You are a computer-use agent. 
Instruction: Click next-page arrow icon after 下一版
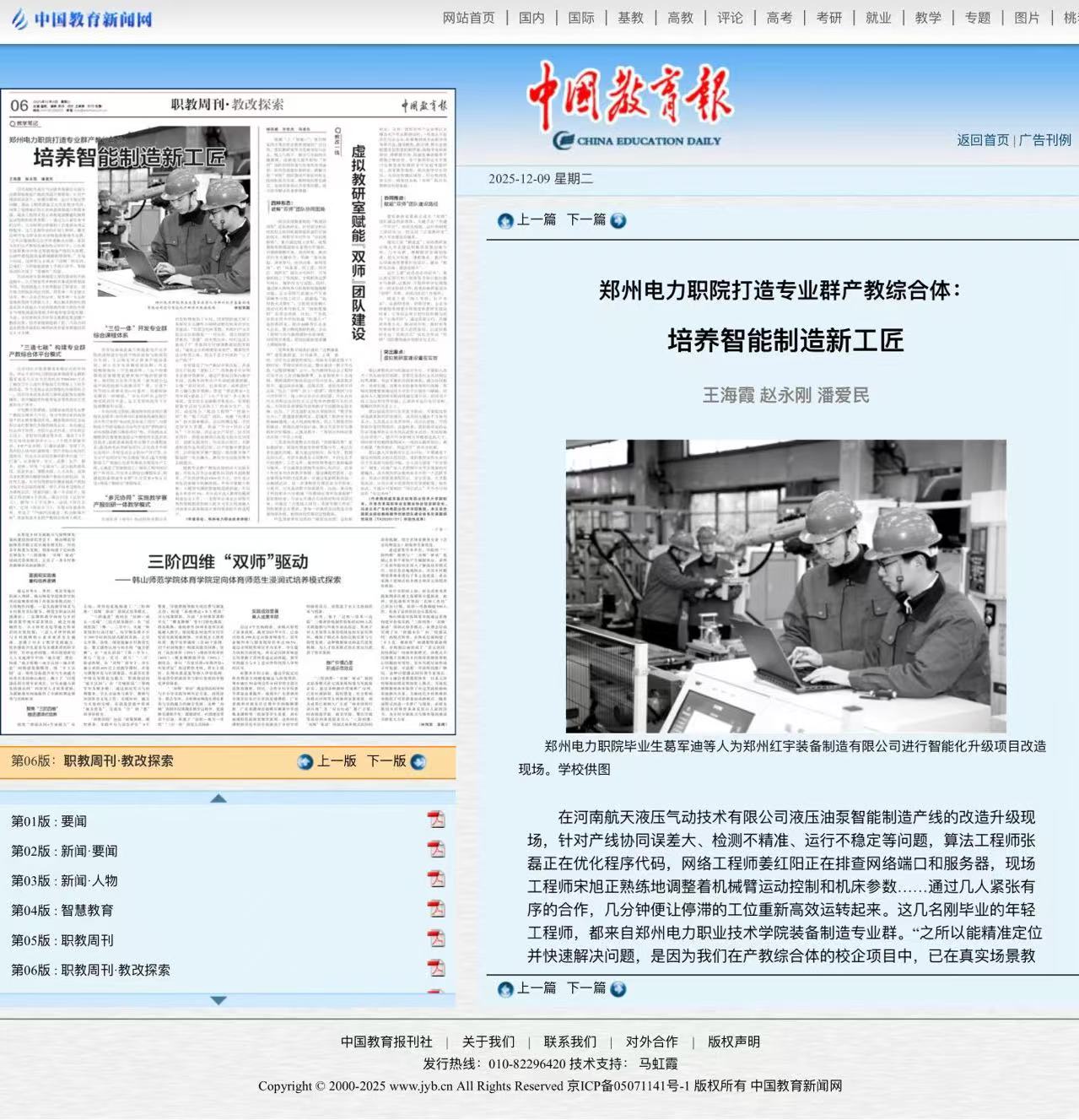click(418, 761)
